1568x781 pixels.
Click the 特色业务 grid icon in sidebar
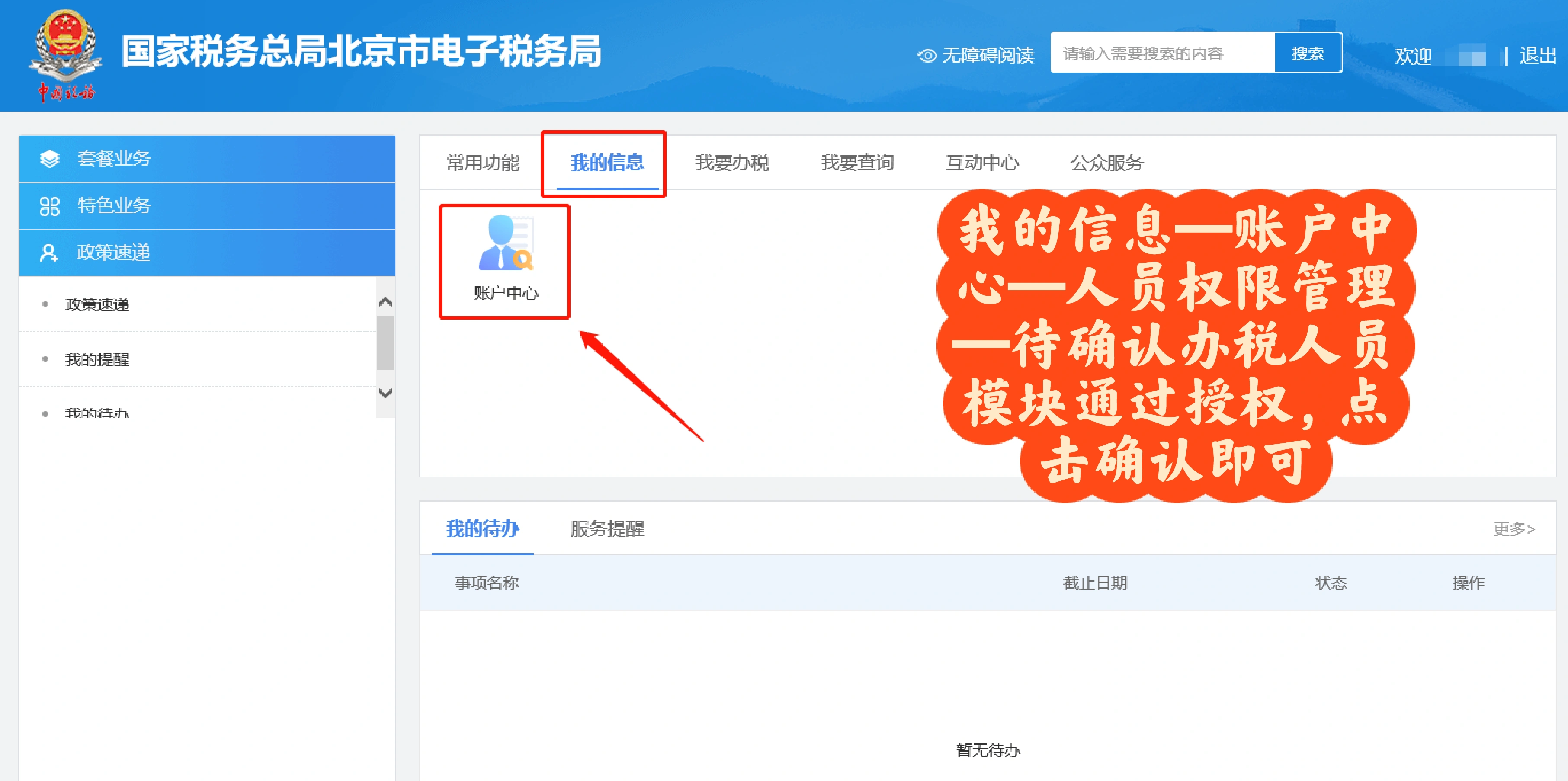click(x=51, y=206)
